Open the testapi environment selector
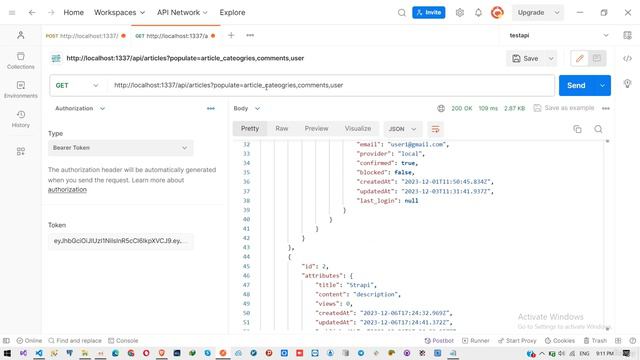 pyautogui.click(x=559, y=36)
